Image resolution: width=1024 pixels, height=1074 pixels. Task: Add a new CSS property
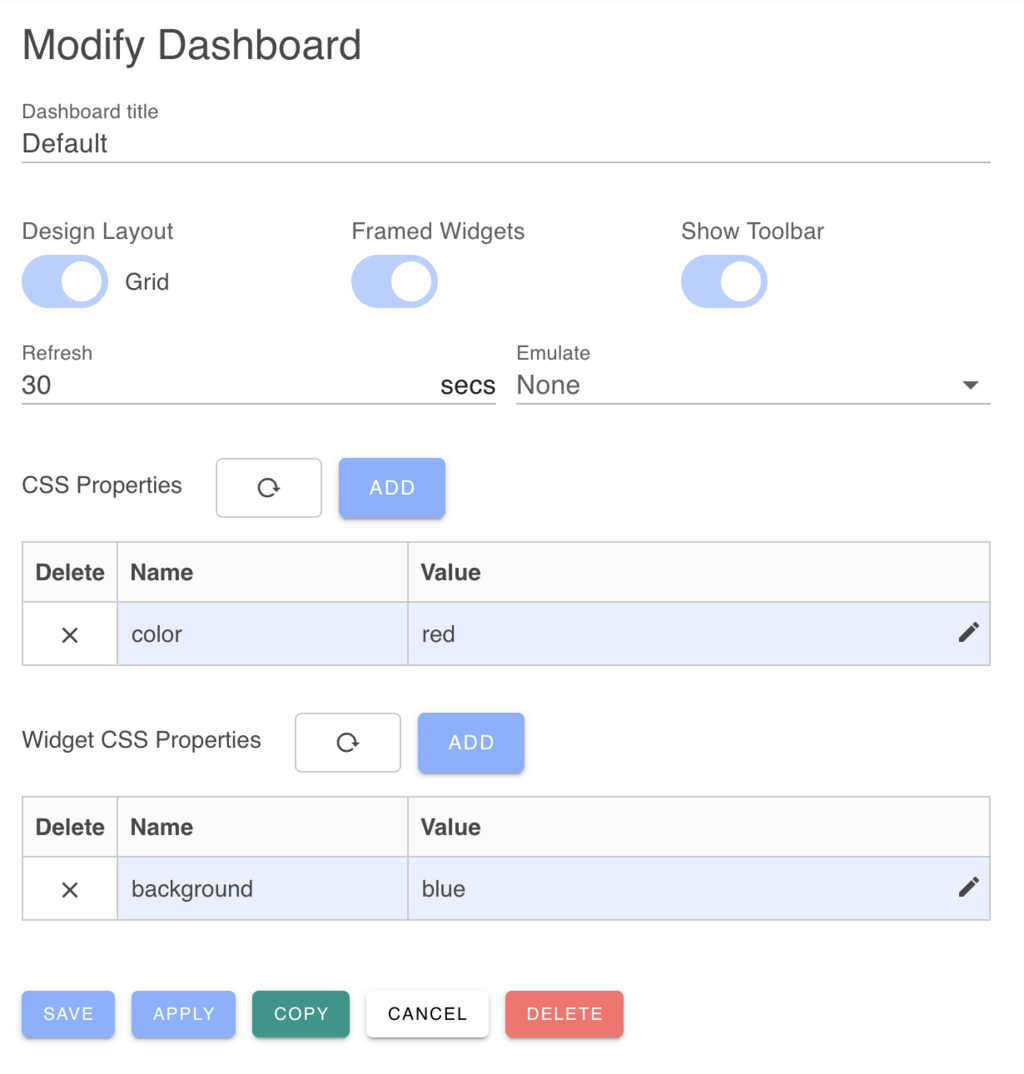391,488
